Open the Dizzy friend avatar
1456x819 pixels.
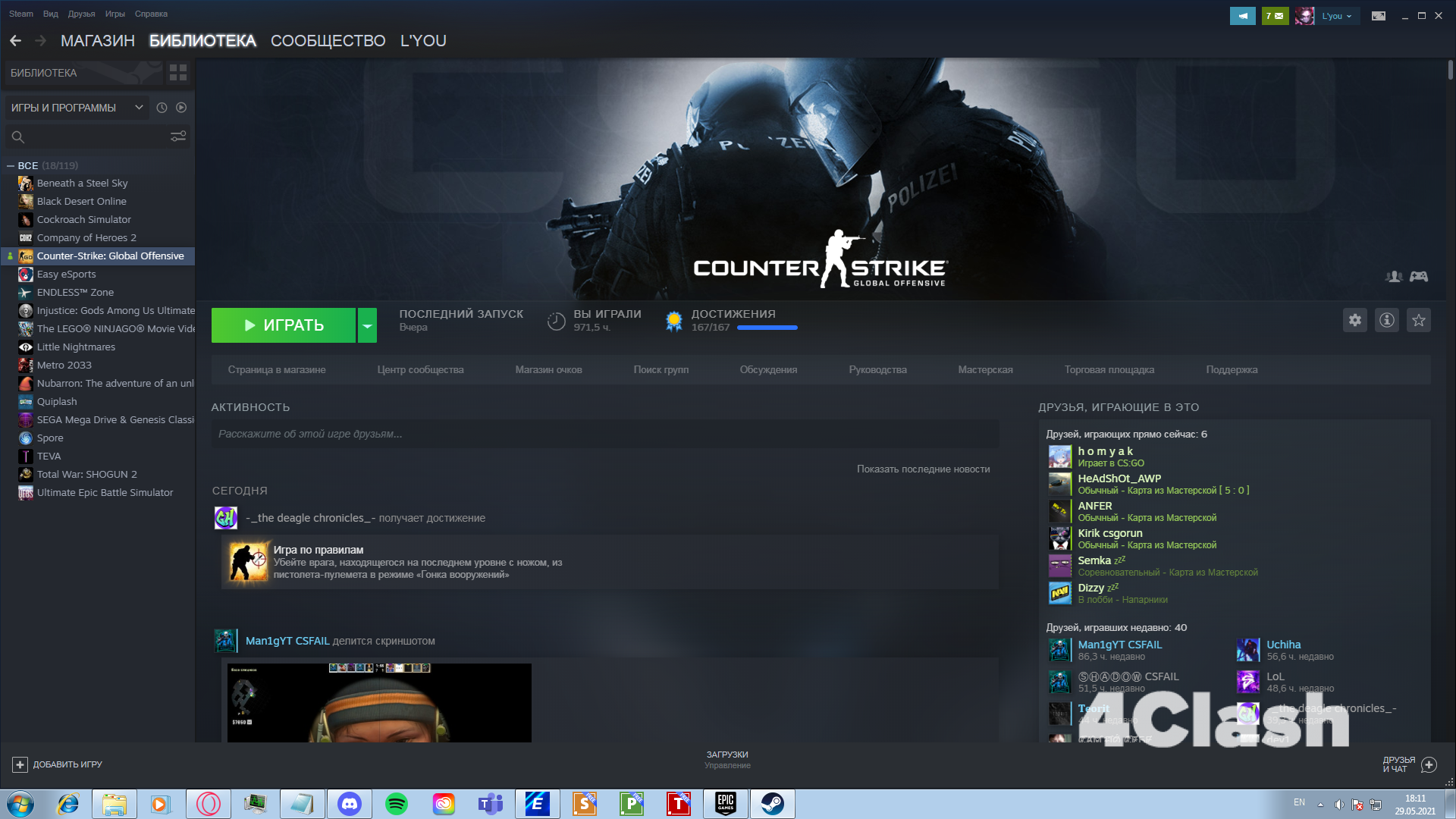click(1059, 593)
